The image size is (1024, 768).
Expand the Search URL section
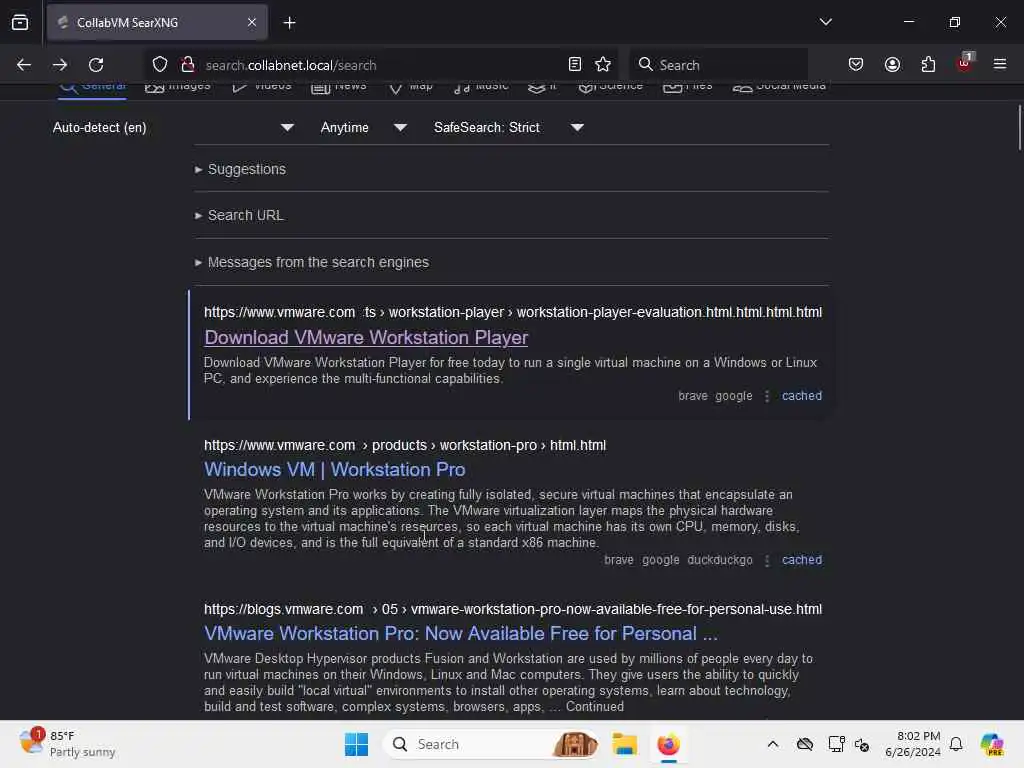click(x=245, y=216)
